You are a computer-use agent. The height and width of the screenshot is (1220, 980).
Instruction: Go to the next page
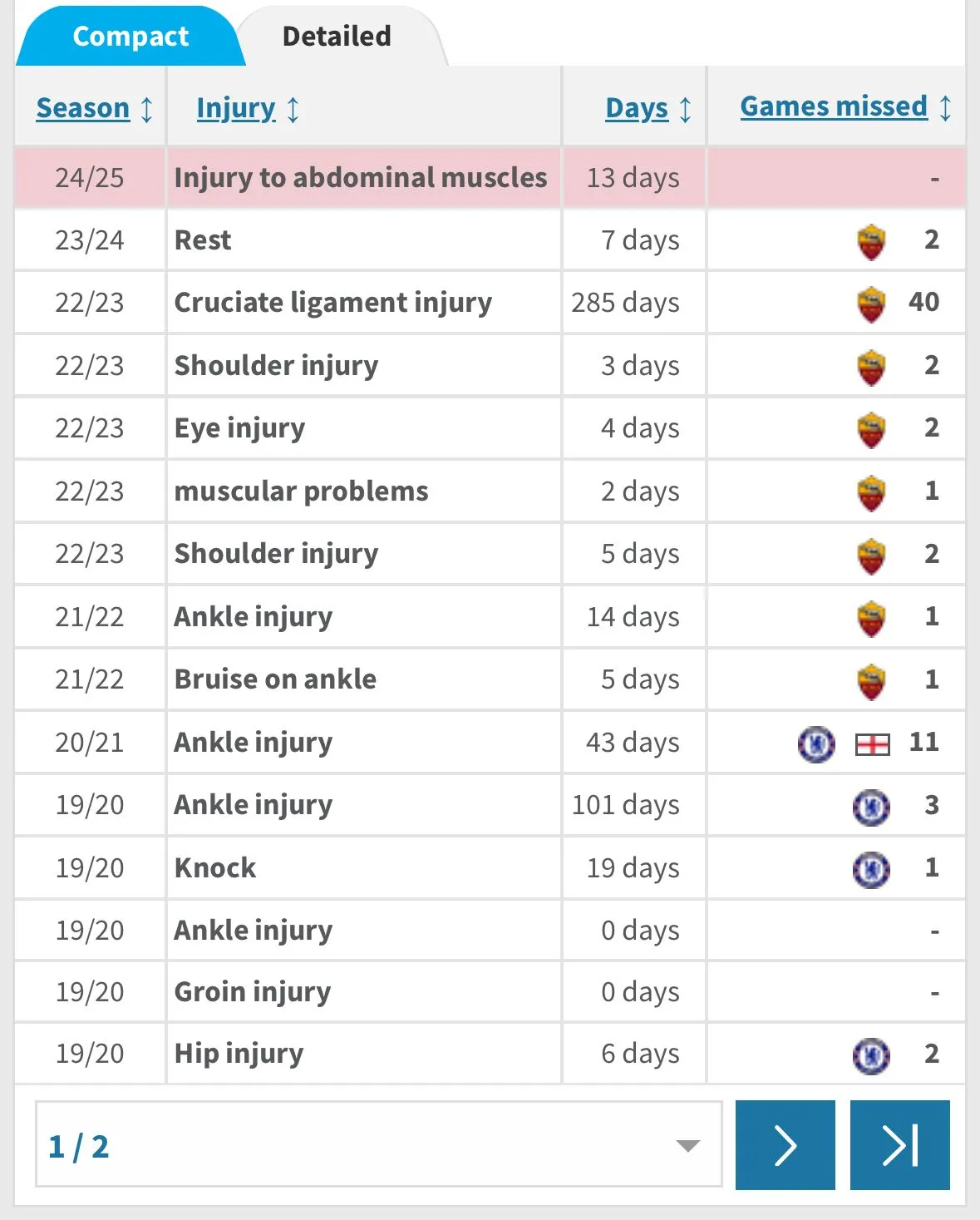click(x=785, y=1145)
